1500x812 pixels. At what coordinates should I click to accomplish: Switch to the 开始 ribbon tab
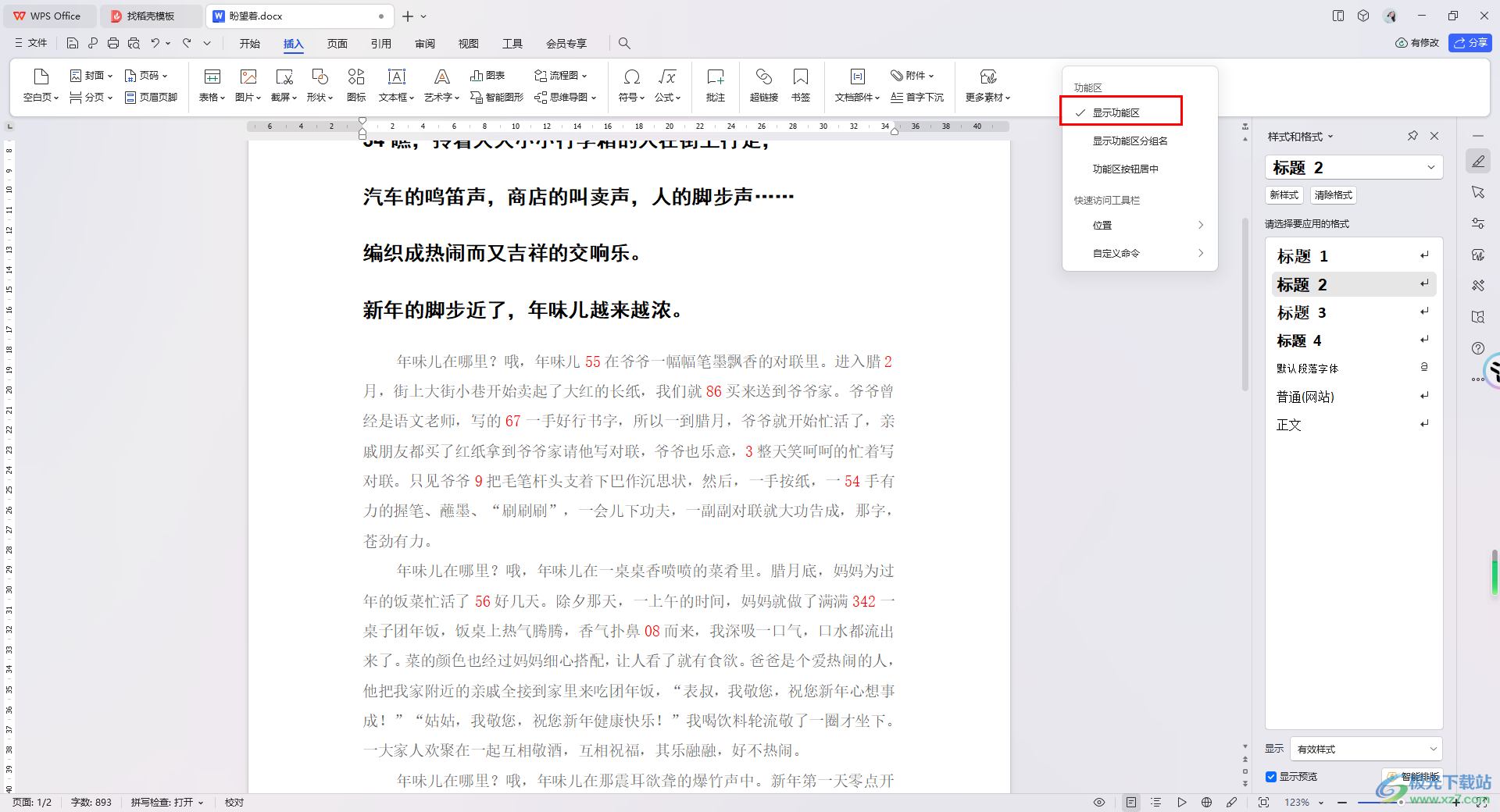[x=250, y=43]
